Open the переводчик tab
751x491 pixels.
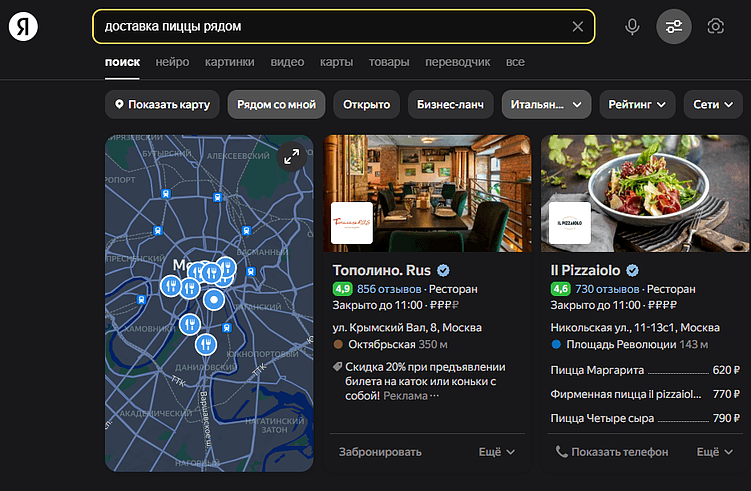pyautogui.click(x=458, y=62)
